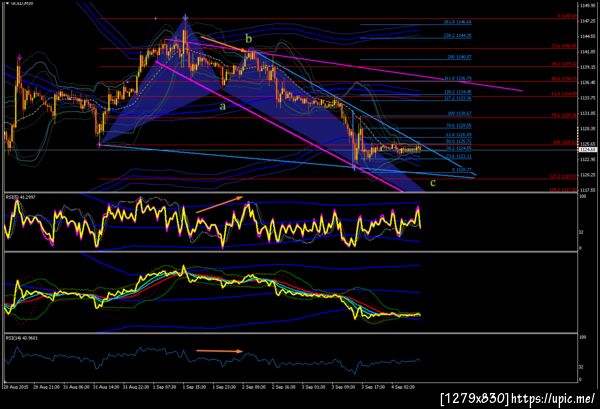Click the RSI(5) indicator label in the second pane
The width and height of the screenshot is (600, 409).
click(x=20, y=197)
